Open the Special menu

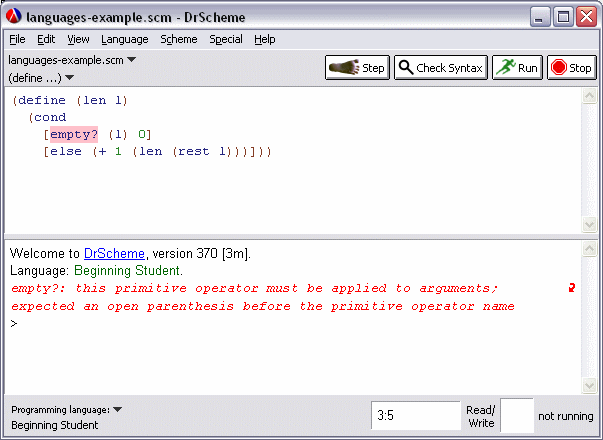pyautogui.click(x=226, y=39)
